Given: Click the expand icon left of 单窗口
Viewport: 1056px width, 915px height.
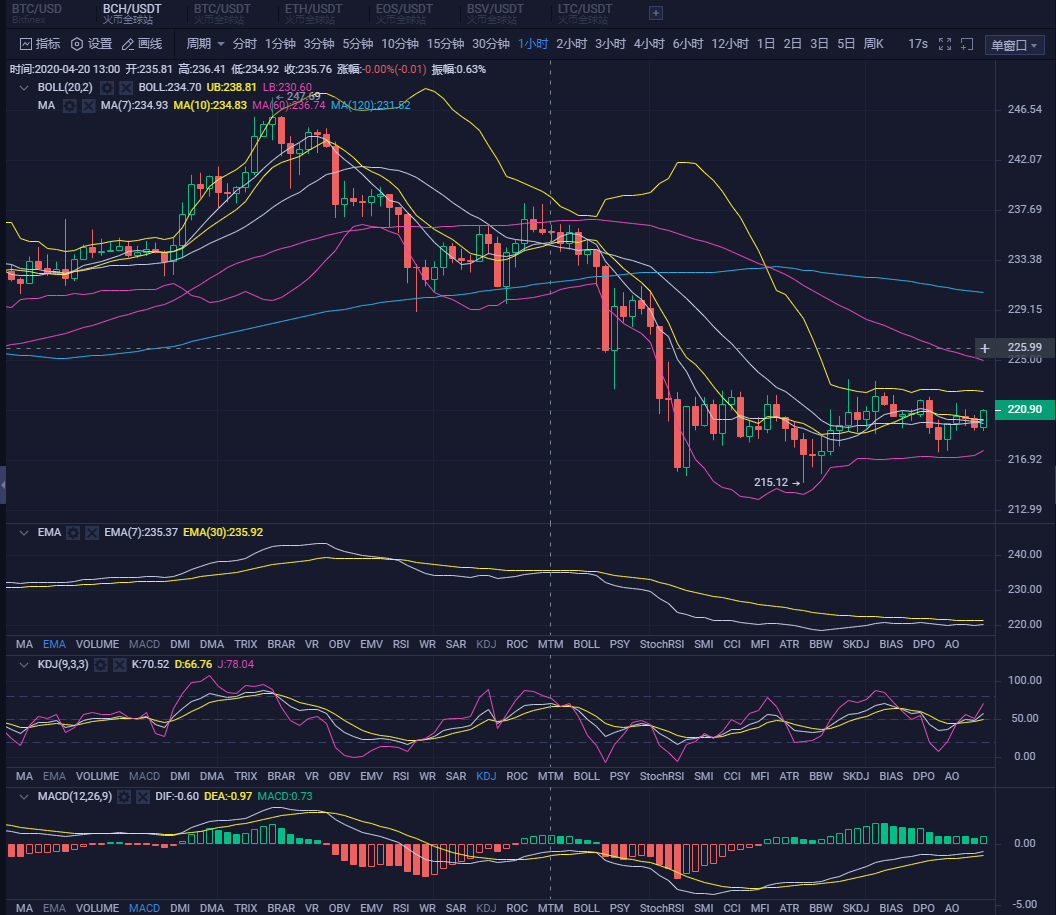Looking at the screenshot, I should 967,44.
